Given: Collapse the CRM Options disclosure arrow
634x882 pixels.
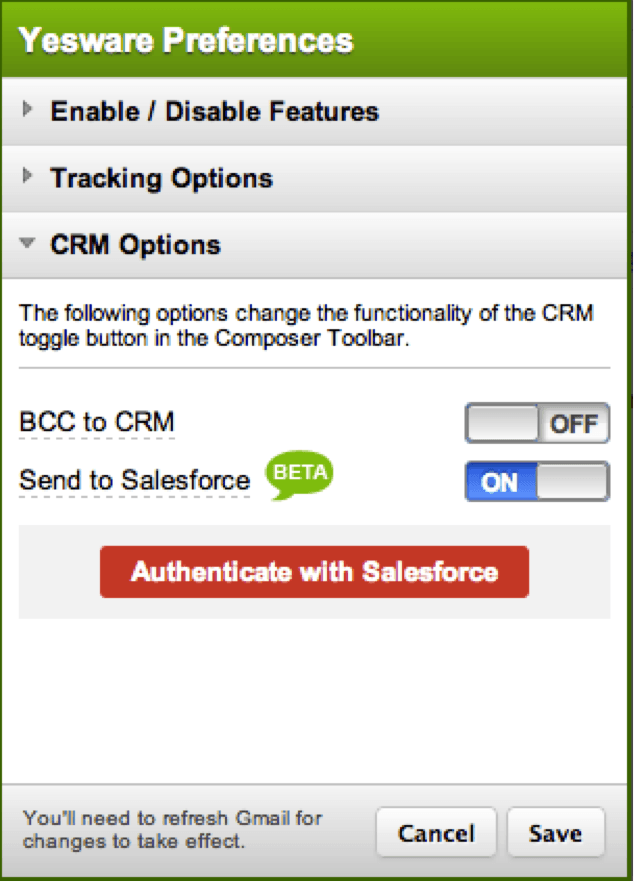Looking at the screenshot, I should pyautogui.click(x=28, y=245).
